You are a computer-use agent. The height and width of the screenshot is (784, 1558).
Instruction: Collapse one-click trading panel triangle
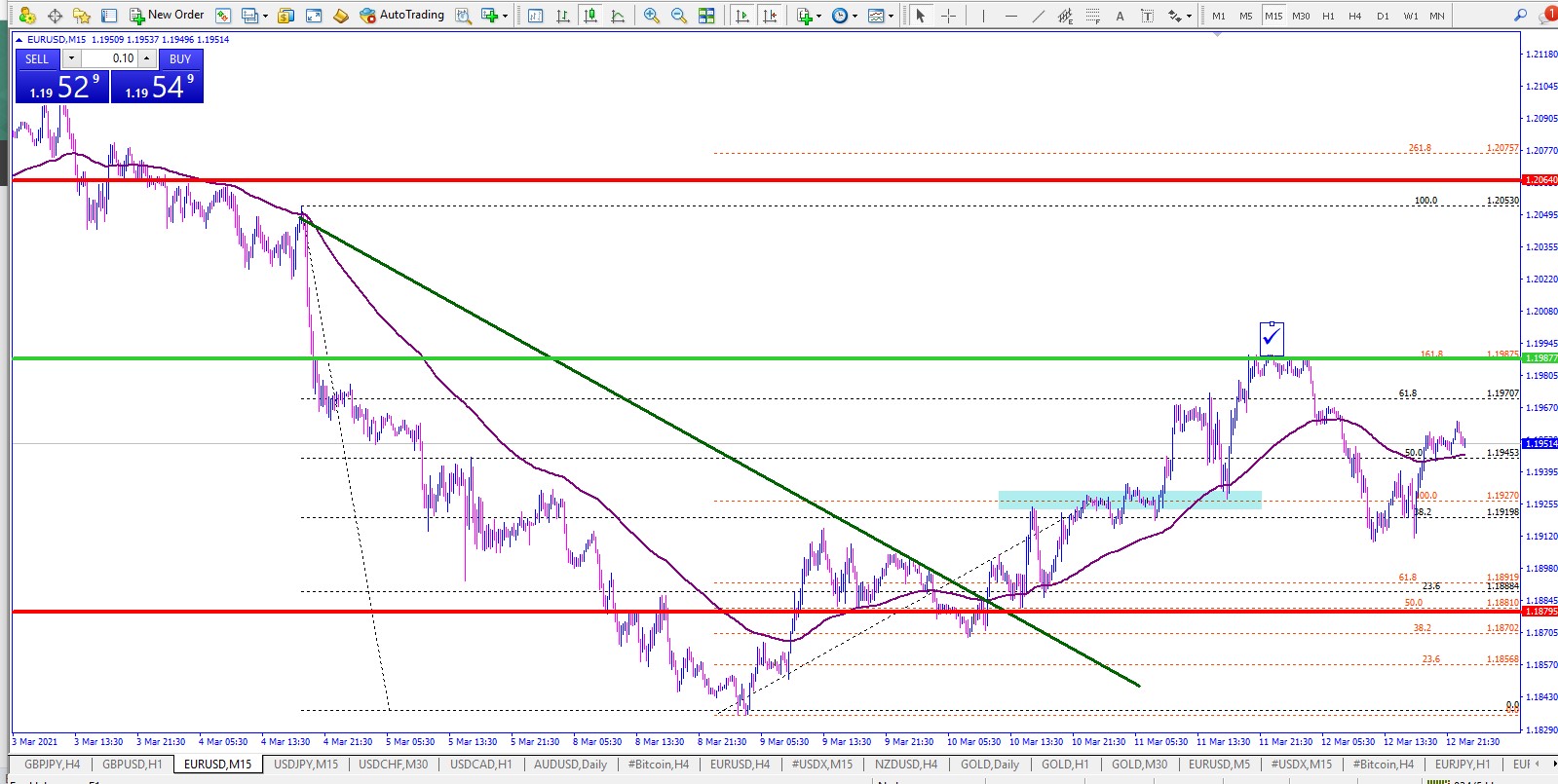19,39
